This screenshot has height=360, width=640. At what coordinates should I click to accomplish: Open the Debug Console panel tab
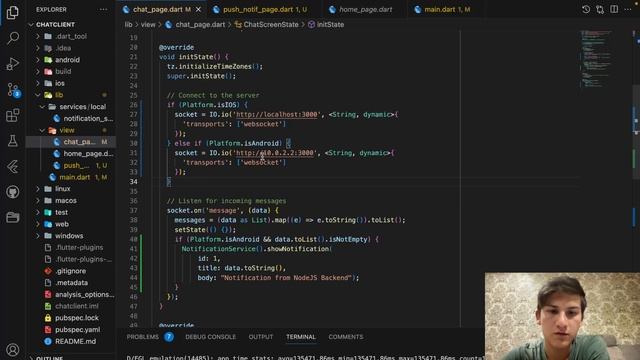(x=211, y=337)
